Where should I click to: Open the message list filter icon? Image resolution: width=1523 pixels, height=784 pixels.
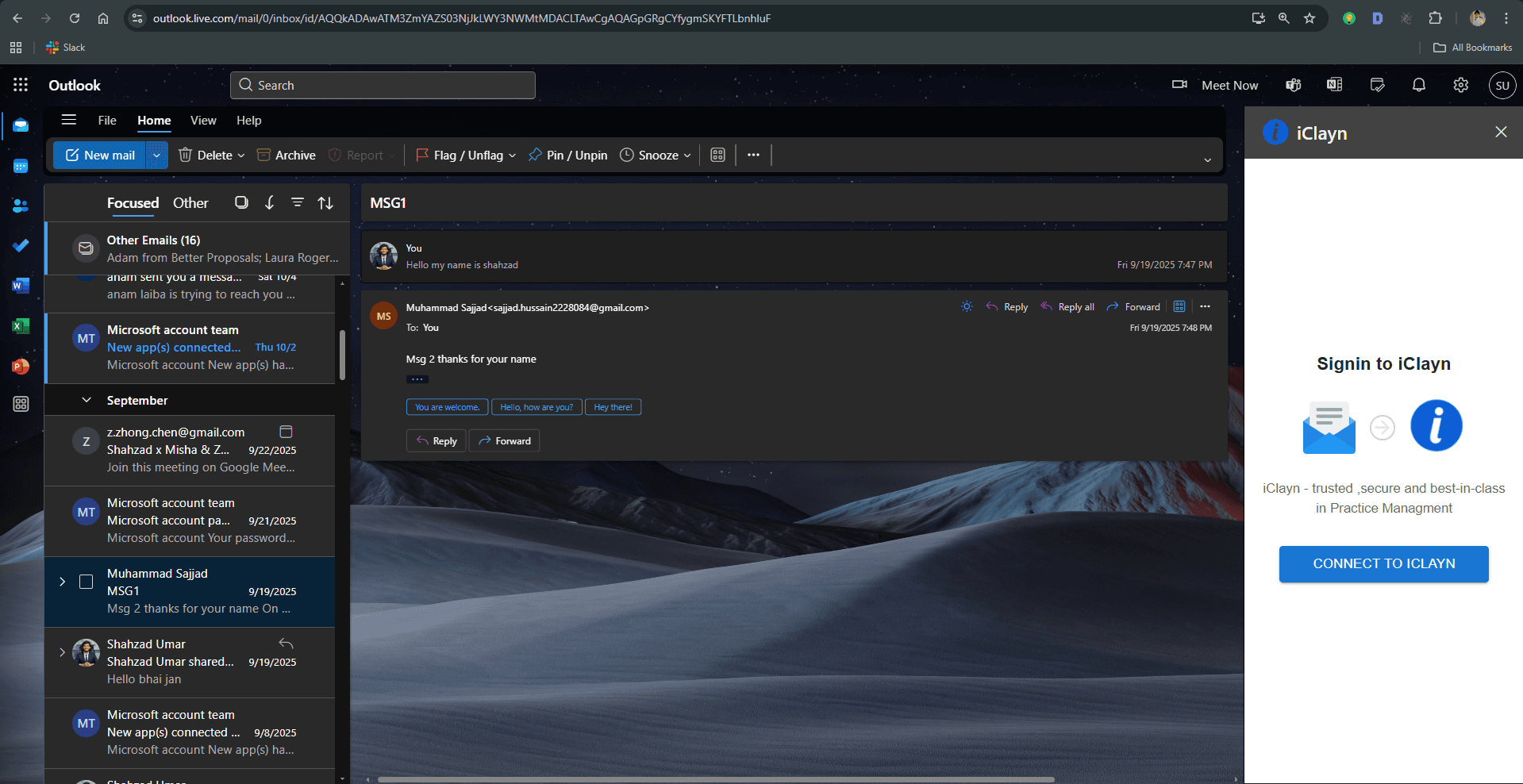click(x=298, y=202)
